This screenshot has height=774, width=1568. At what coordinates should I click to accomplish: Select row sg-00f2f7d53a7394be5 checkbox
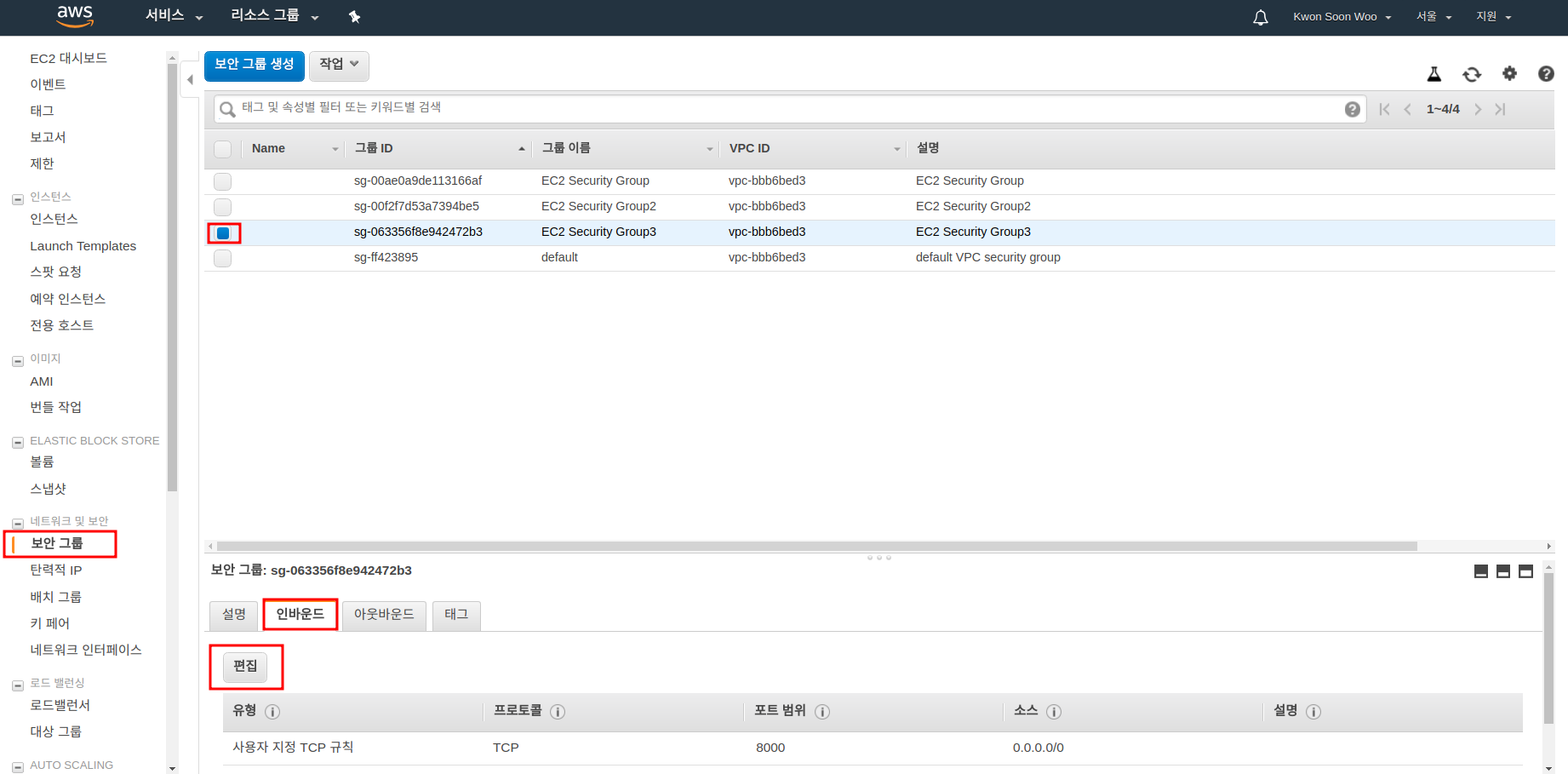point(223,207)
